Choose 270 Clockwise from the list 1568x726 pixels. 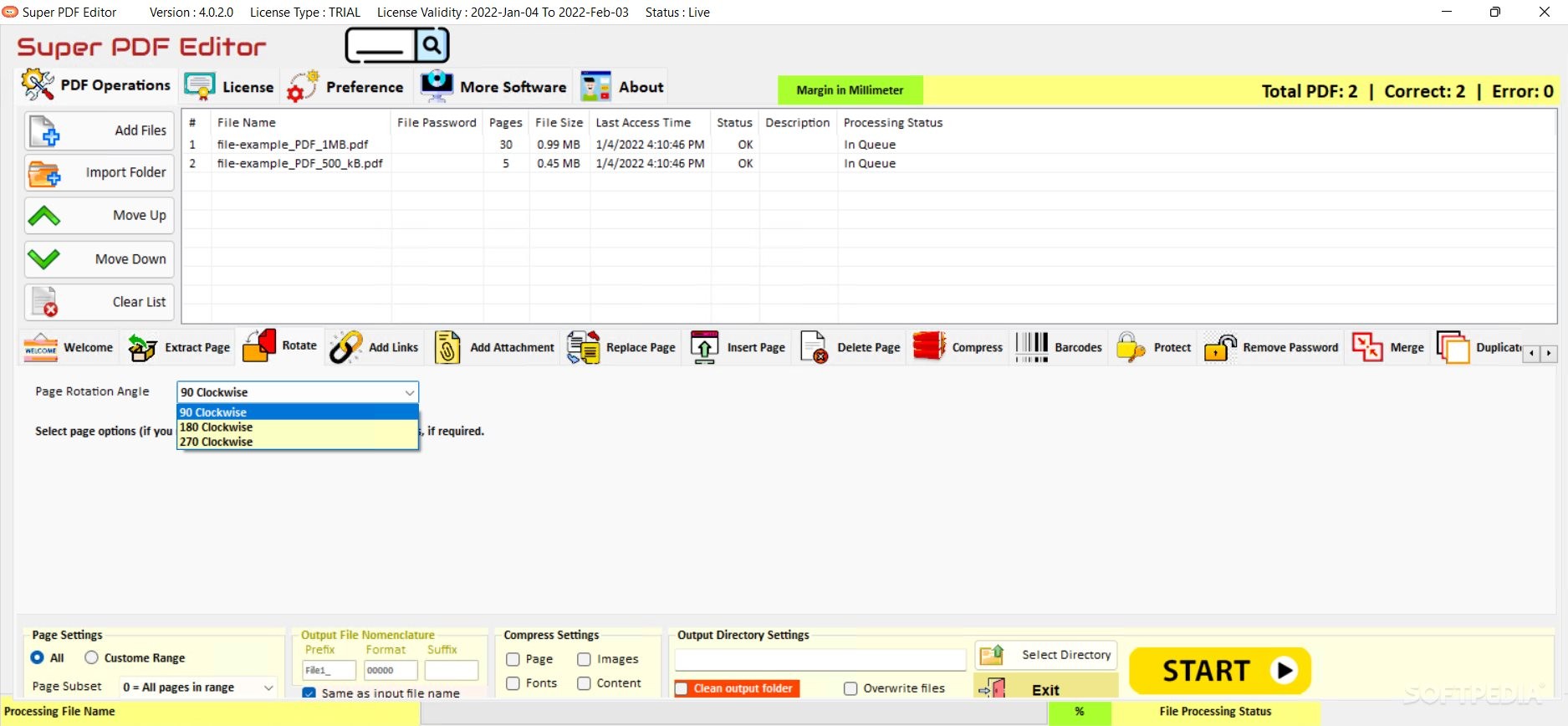click(298, 442)
